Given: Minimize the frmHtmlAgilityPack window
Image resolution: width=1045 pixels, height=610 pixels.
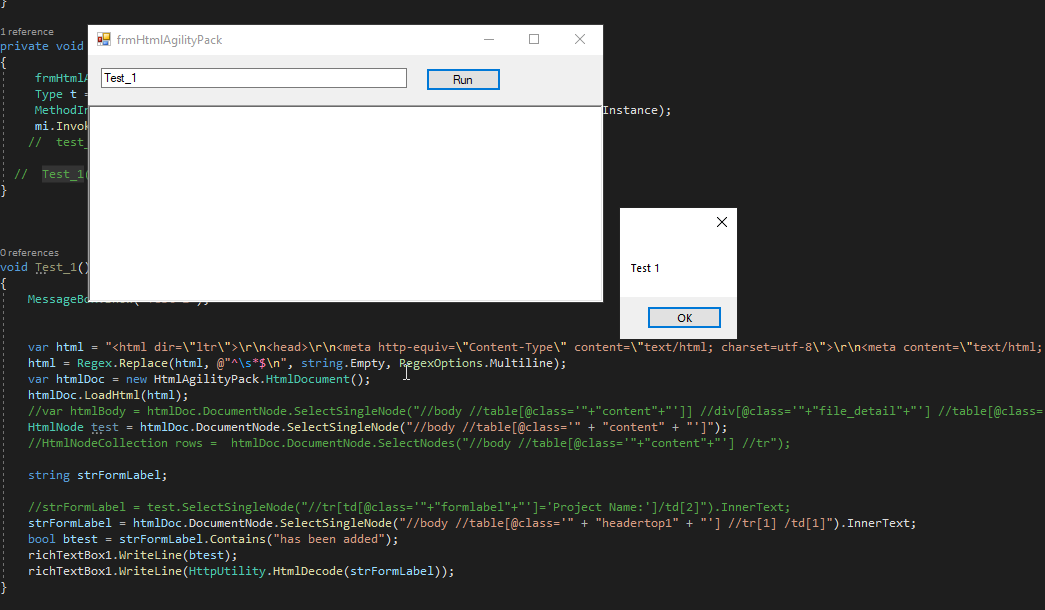Looking at the screenshot, I should [x=489, y=39].
